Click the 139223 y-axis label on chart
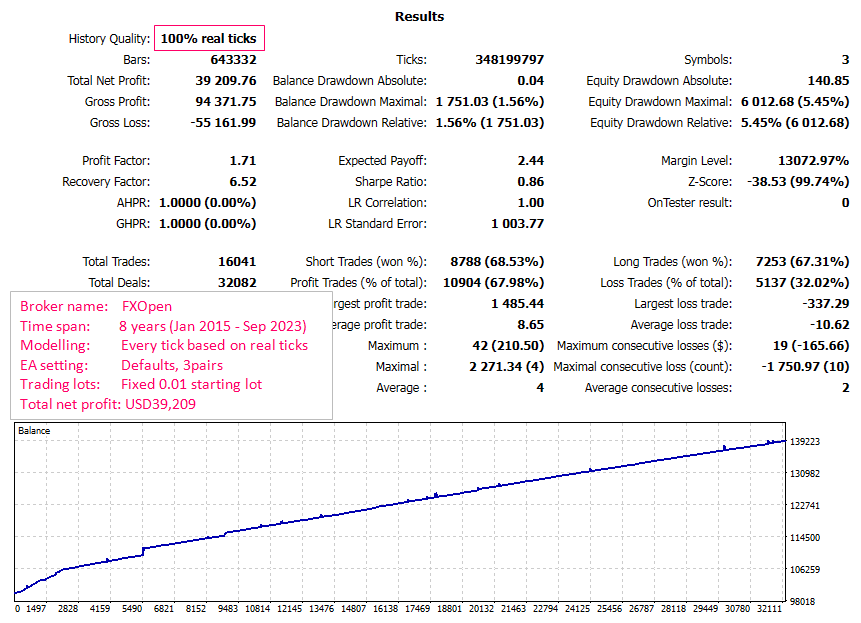This screenshot has width=861, height=623. 804,441
